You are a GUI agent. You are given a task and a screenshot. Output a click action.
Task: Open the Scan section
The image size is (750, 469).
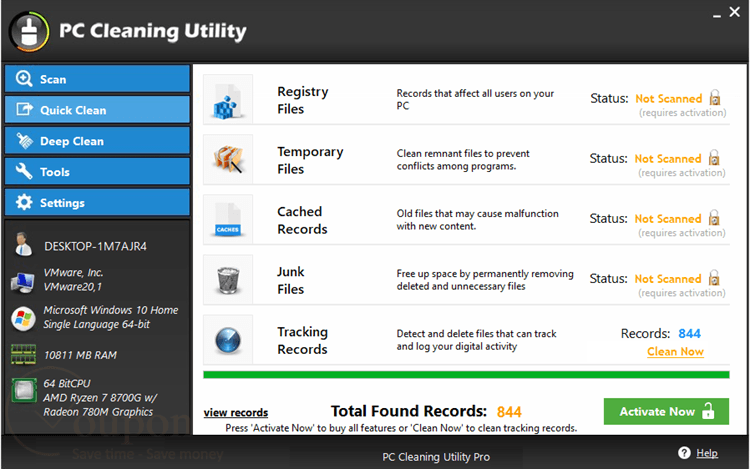(98, 79)
